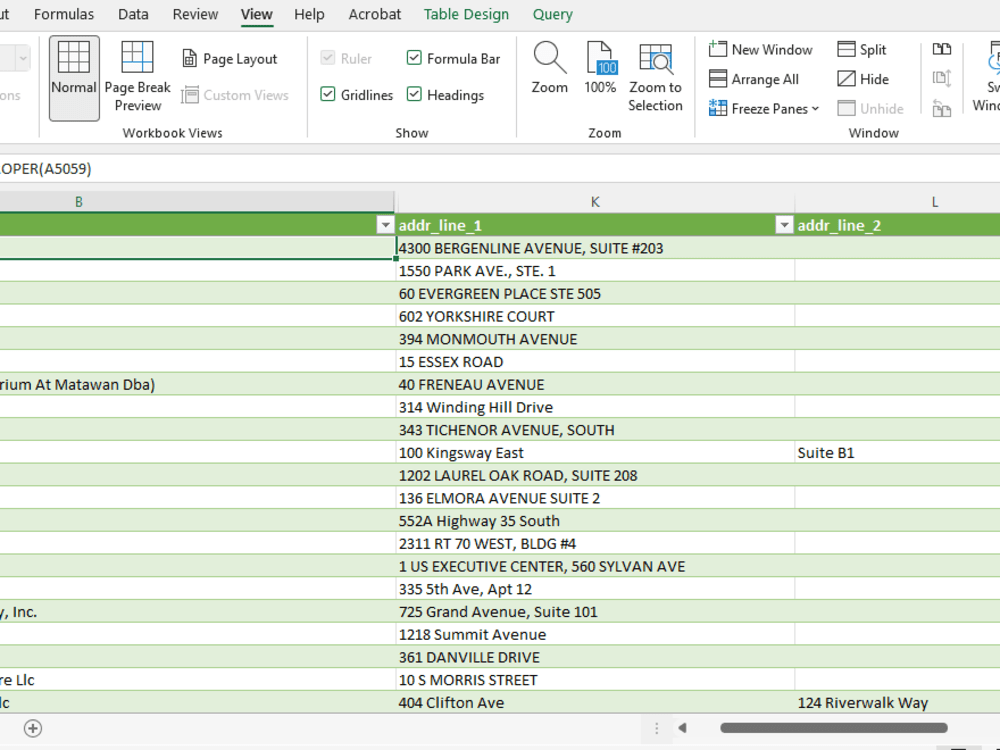Select cell 314 Winding Hill Drive
Image resolution: width=1000 pixels, height=750 pixels.
coord(595,408)
